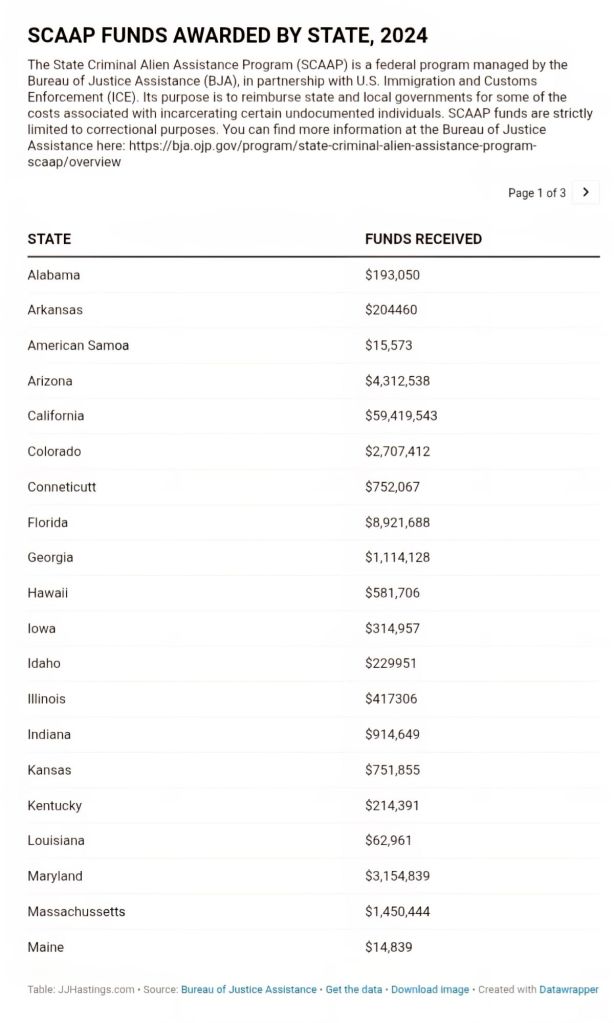The width and height of the screenshot is (614, 1023).
Task: Go to next page of table
Action: 586,192
